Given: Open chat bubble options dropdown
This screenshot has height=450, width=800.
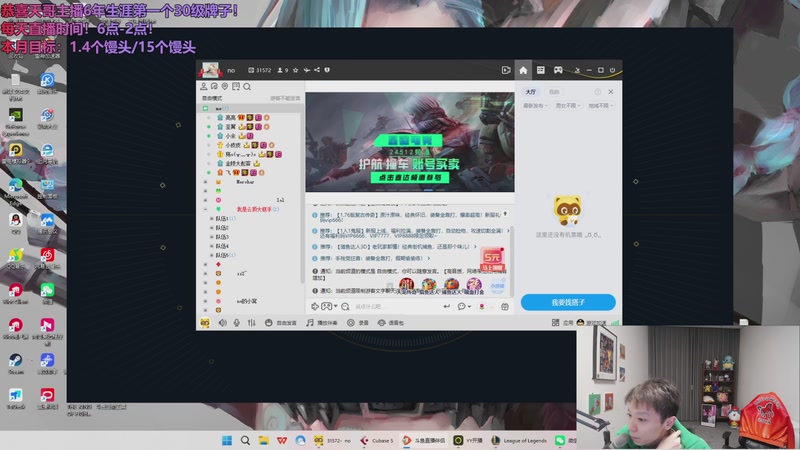Looking at the screenshot, I should pyautogui.click(x=464, y=306).
